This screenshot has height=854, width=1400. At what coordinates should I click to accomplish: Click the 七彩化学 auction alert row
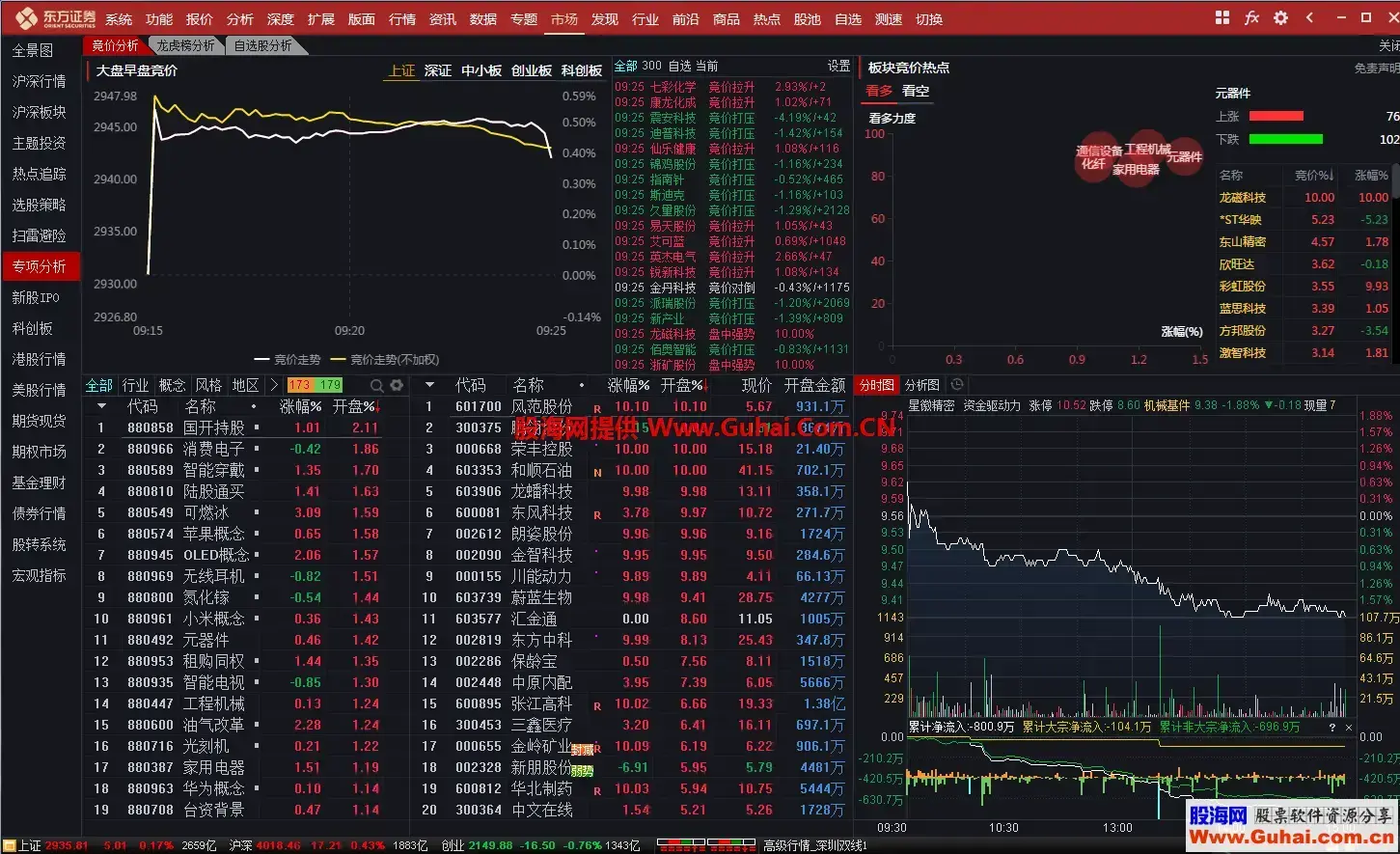click(x=733, y=87)
